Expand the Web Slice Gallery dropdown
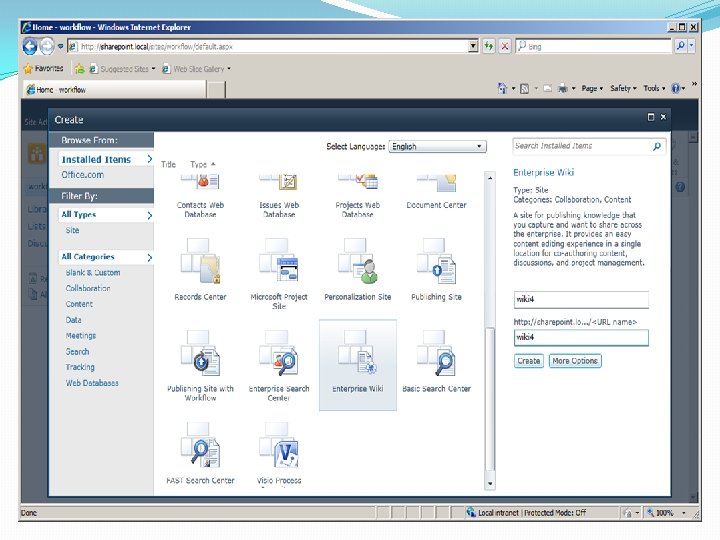Viewport: 720px width, 540px height. (x=229, y=69)
